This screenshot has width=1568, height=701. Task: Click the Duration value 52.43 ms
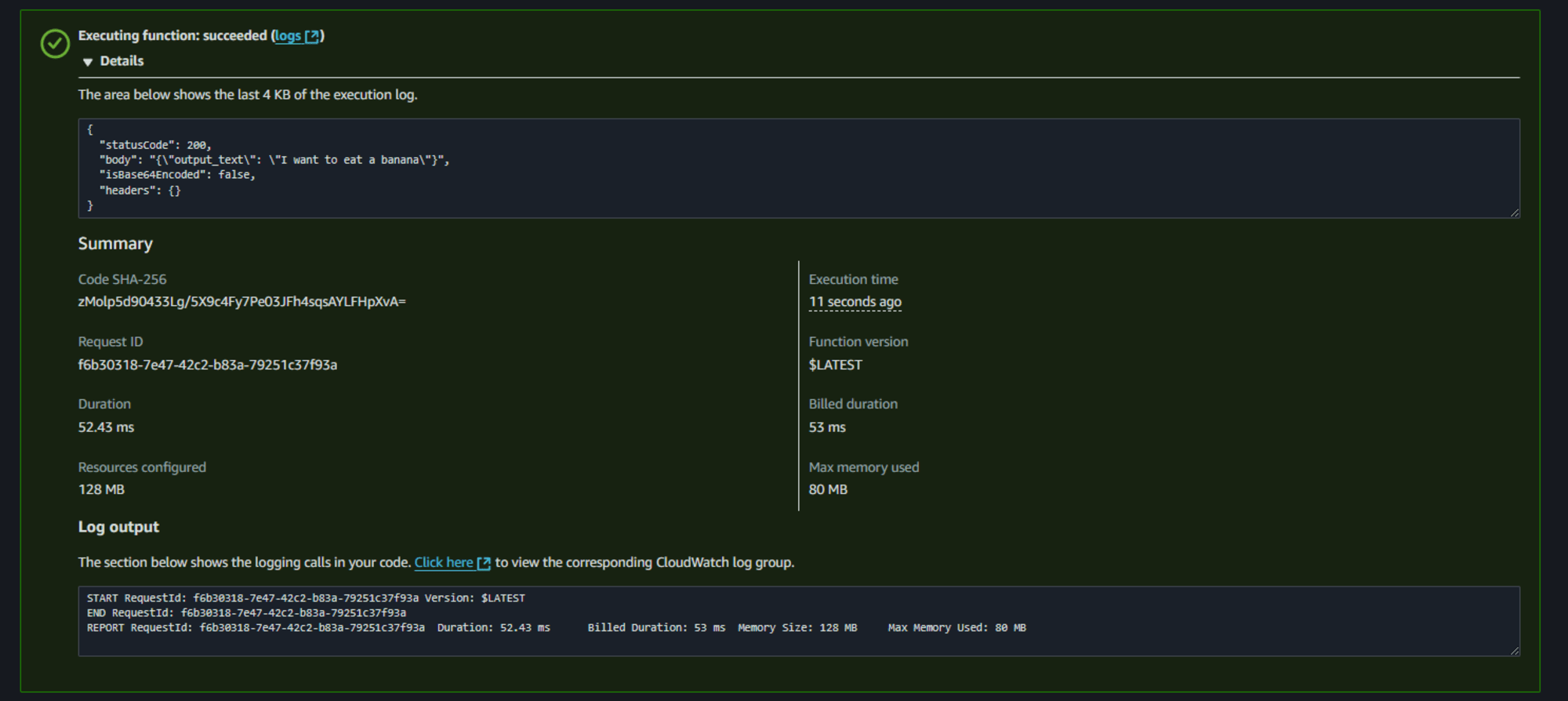pos(106,427)
